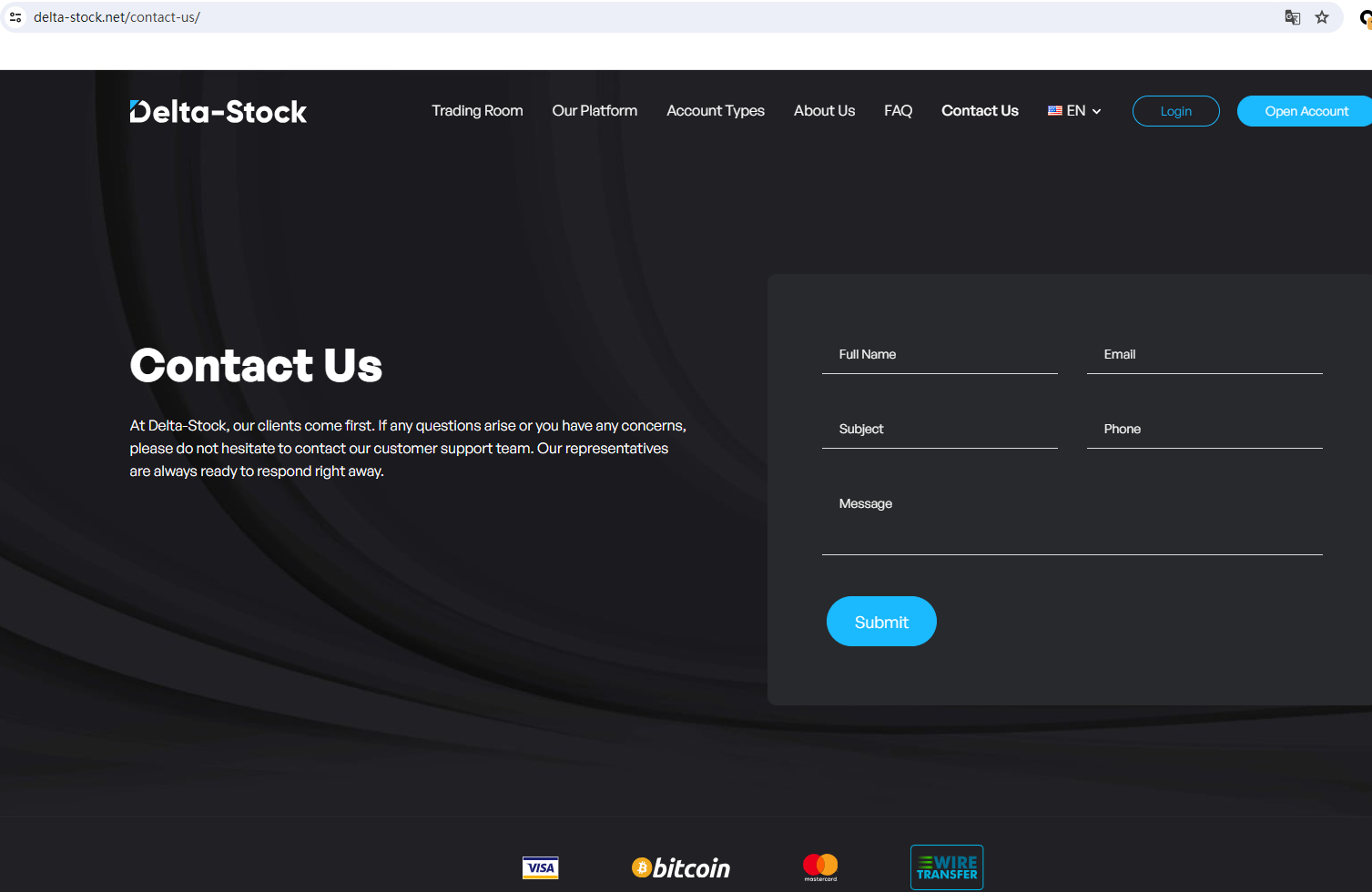Viewport: 1372px width, 892px height.
Task: Click the Visa payment logo
Action: 541,867
